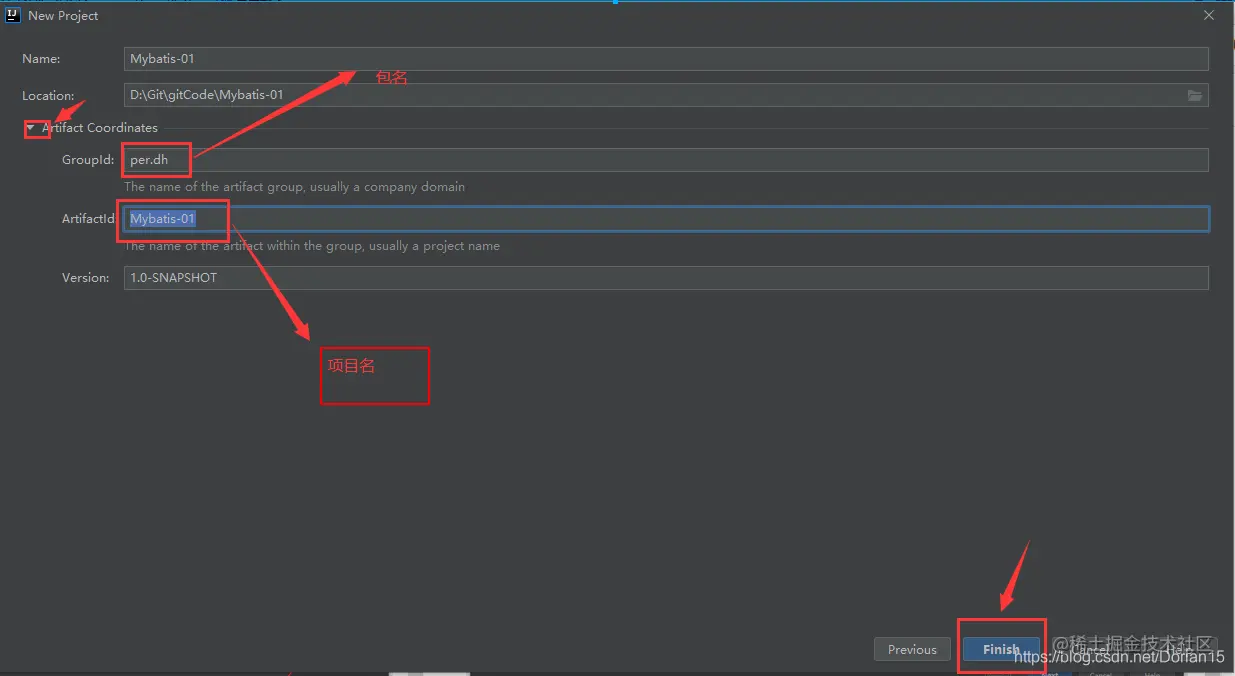Focus the Name field with Mybatis-01
The image size is (1235, 676).
(666, 59)
